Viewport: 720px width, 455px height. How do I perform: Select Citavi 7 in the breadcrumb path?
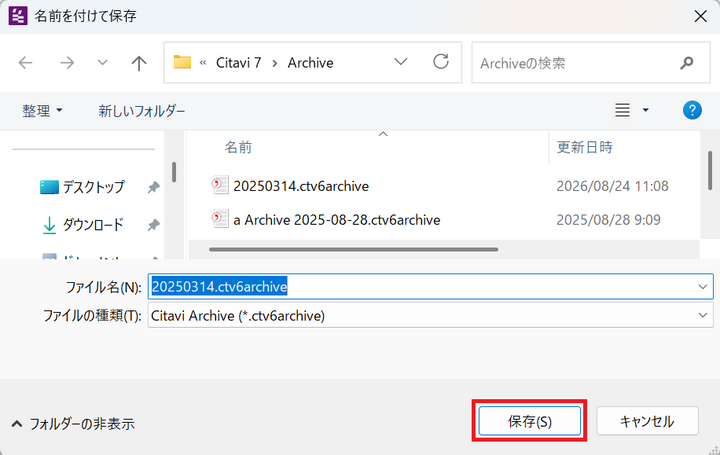238,62
